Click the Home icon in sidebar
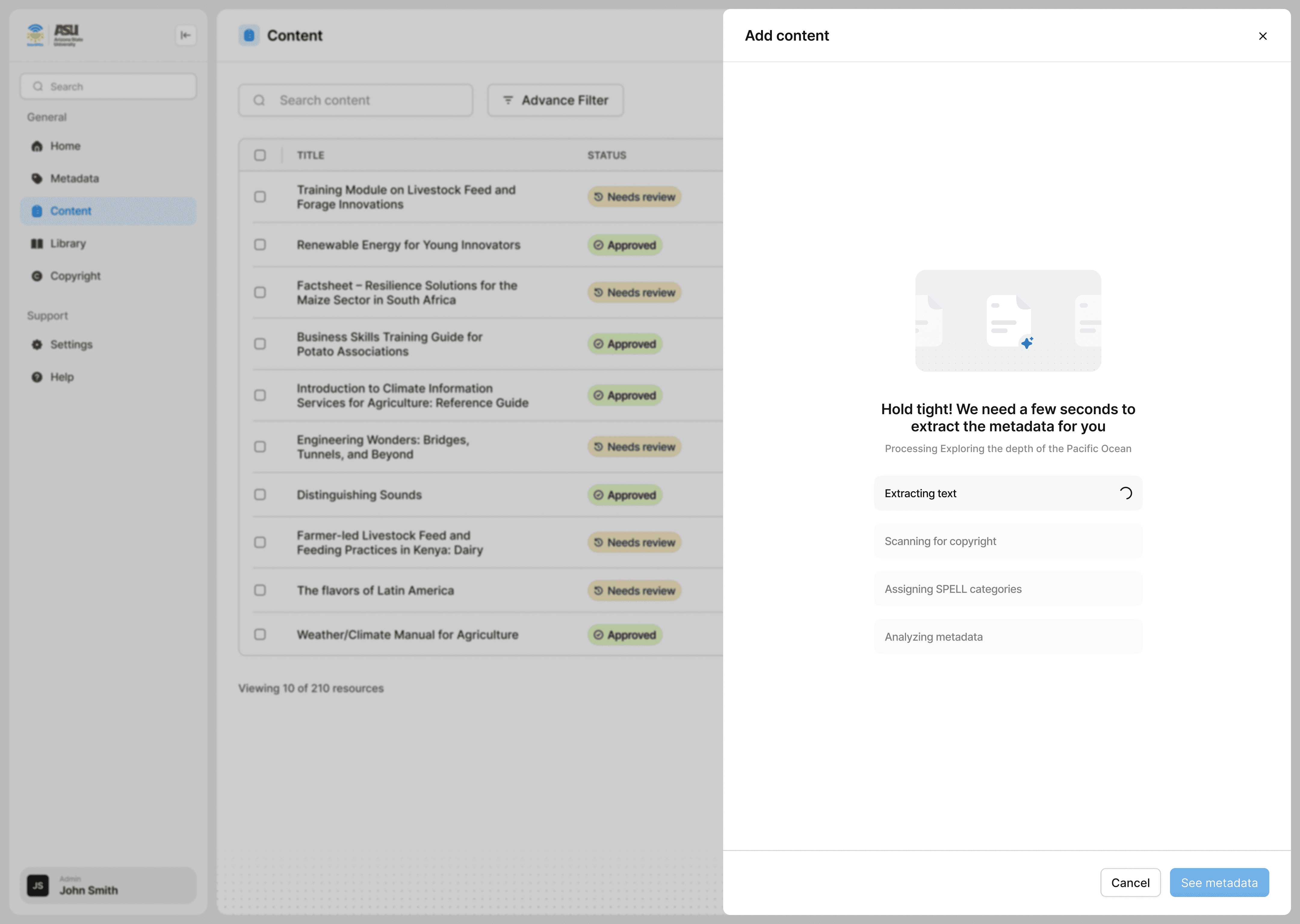 (x=37, y=146)
